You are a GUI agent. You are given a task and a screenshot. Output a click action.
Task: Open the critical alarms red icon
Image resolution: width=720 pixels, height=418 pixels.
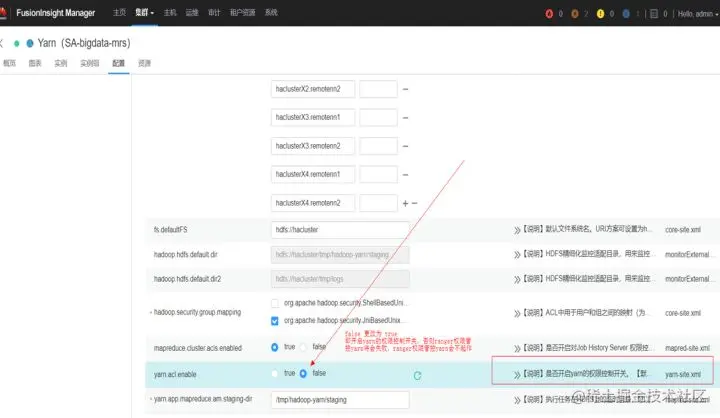click(549, 14)
